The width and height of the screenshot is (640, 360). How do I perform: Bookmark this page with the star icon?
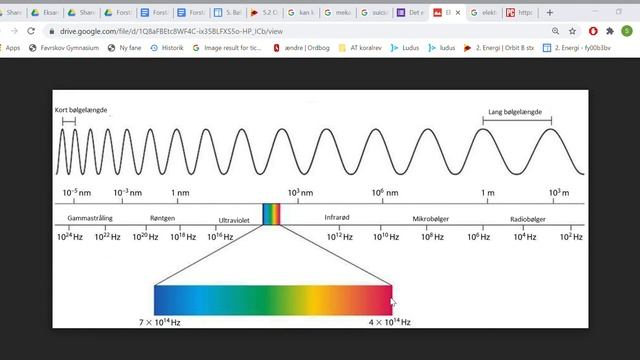(572, 31)
